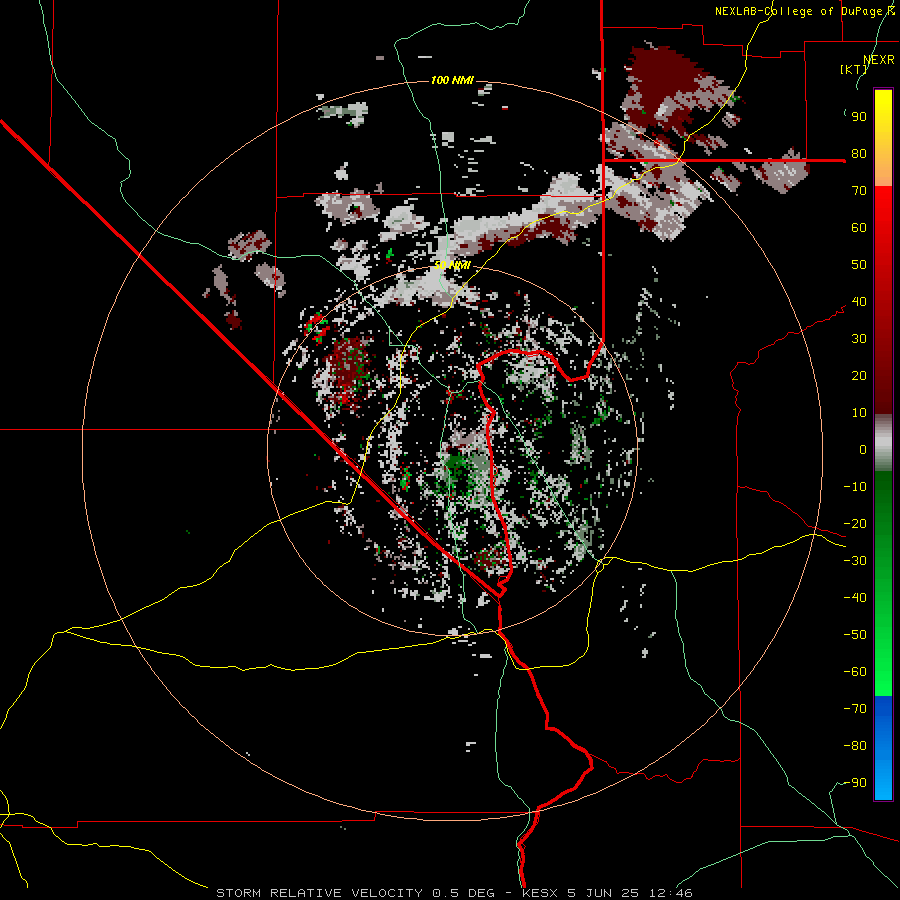Click the NEXR label above the color scale

pyautogui.click(x=879, y=60)
